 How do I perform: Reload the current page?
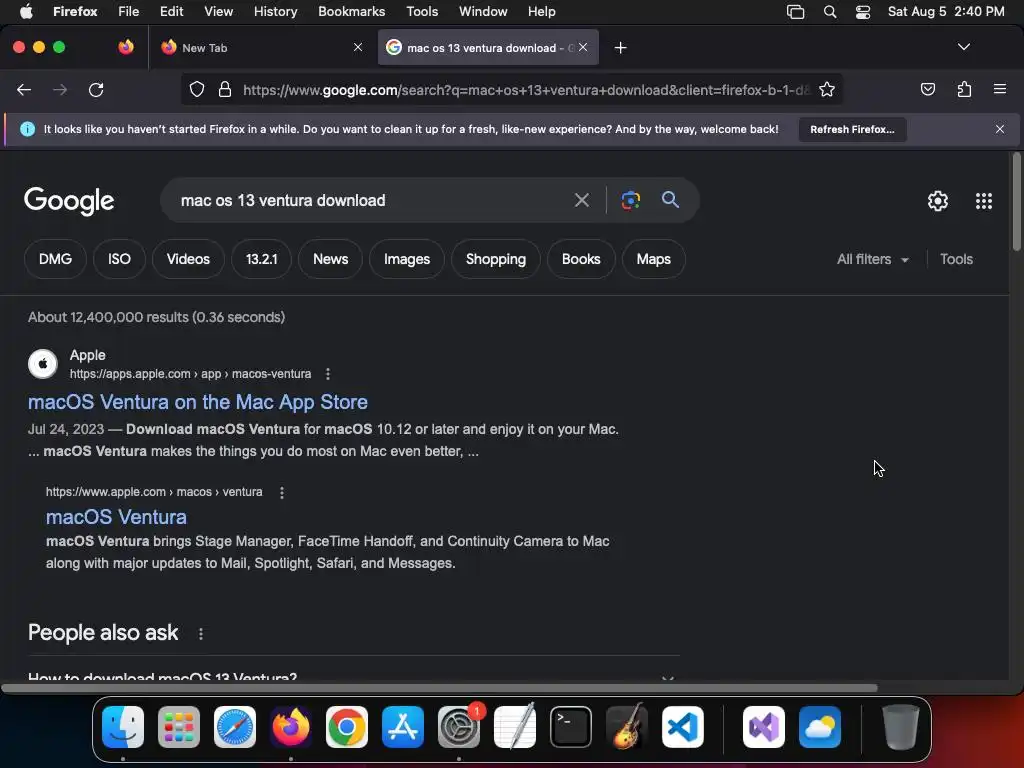(x=96, y=89)
